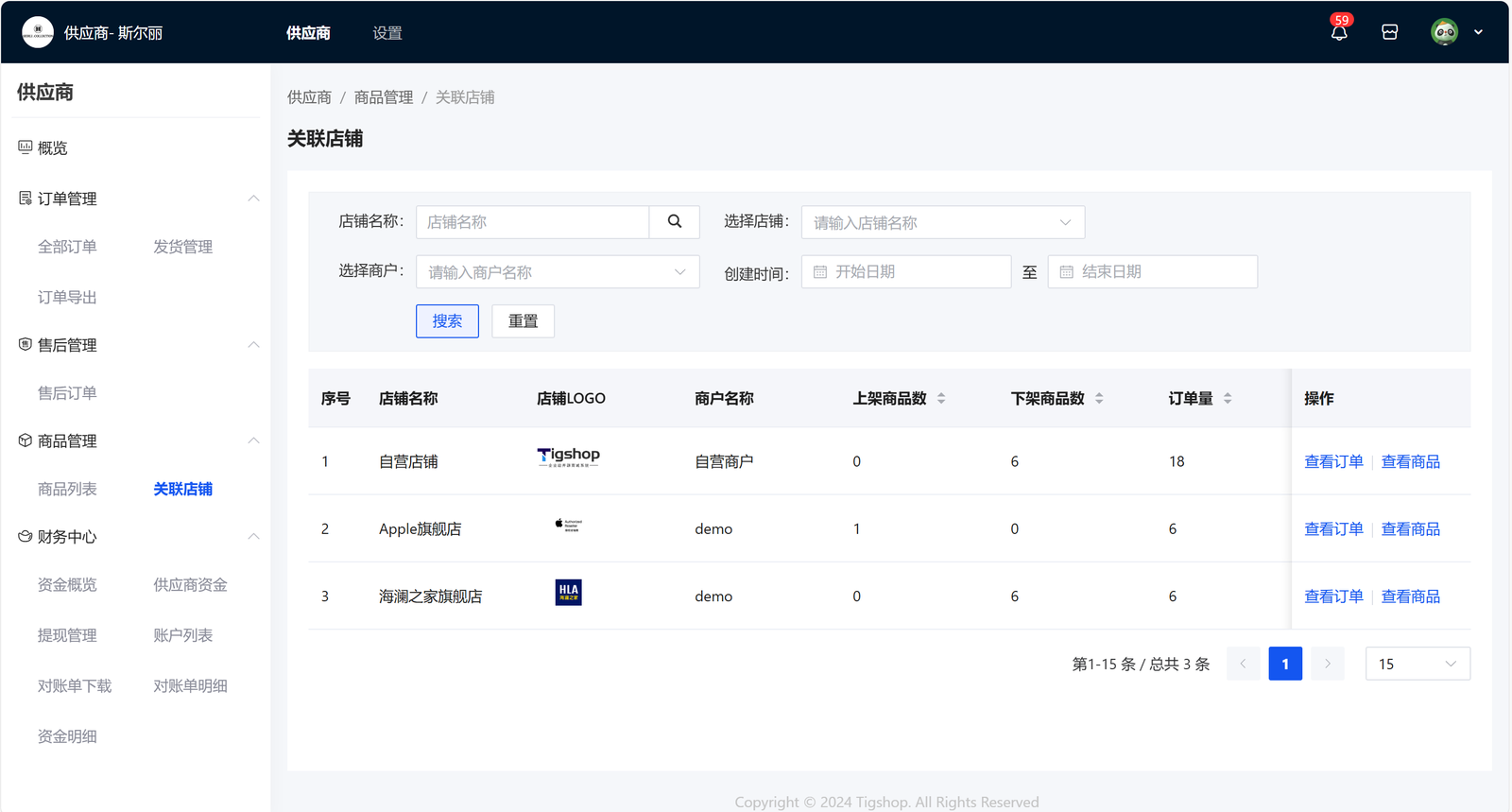Click the notification bell icon
This screenshot has height=812, width=1512.
1338,33
